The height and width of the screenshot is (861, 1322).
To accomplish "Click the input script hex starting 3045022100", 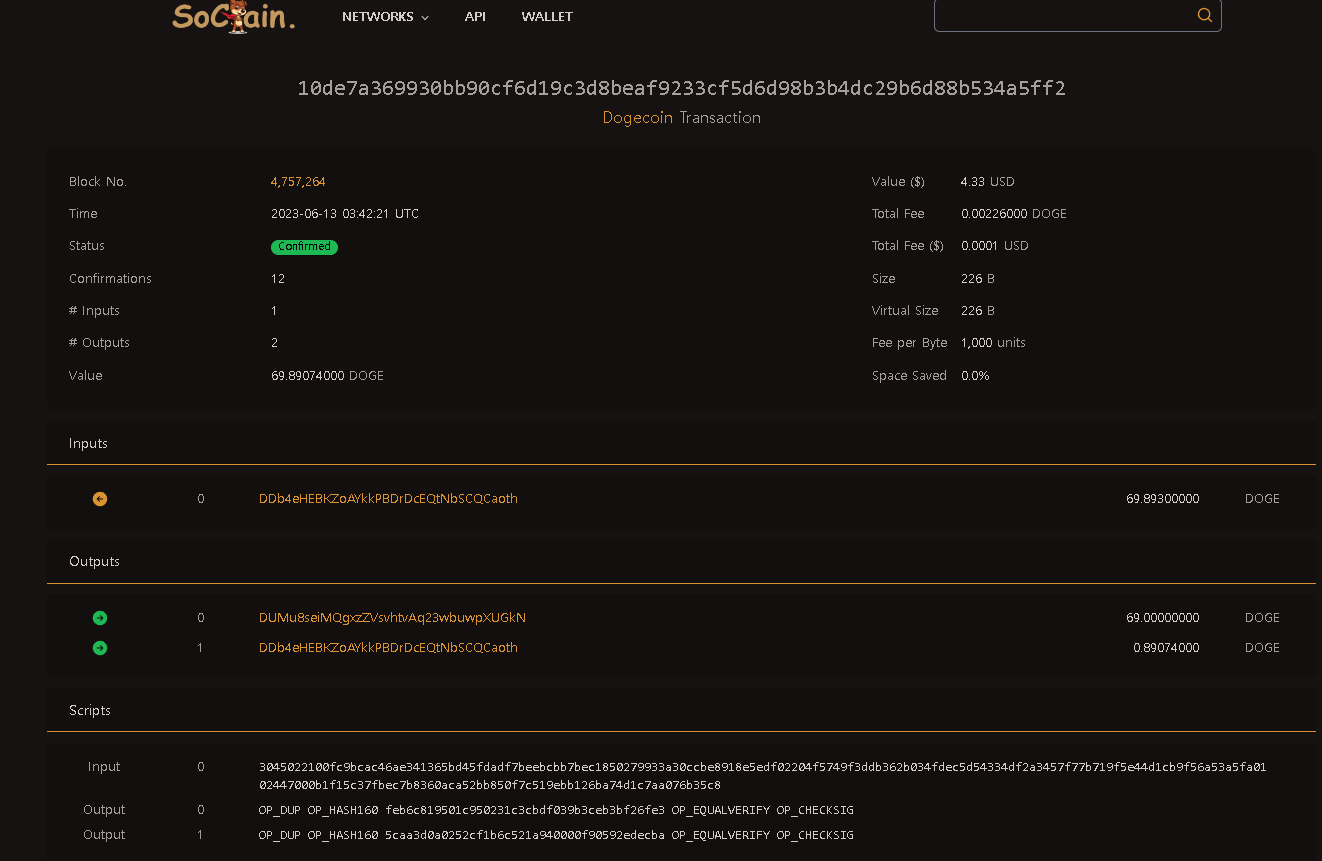I will coord(762,776).
